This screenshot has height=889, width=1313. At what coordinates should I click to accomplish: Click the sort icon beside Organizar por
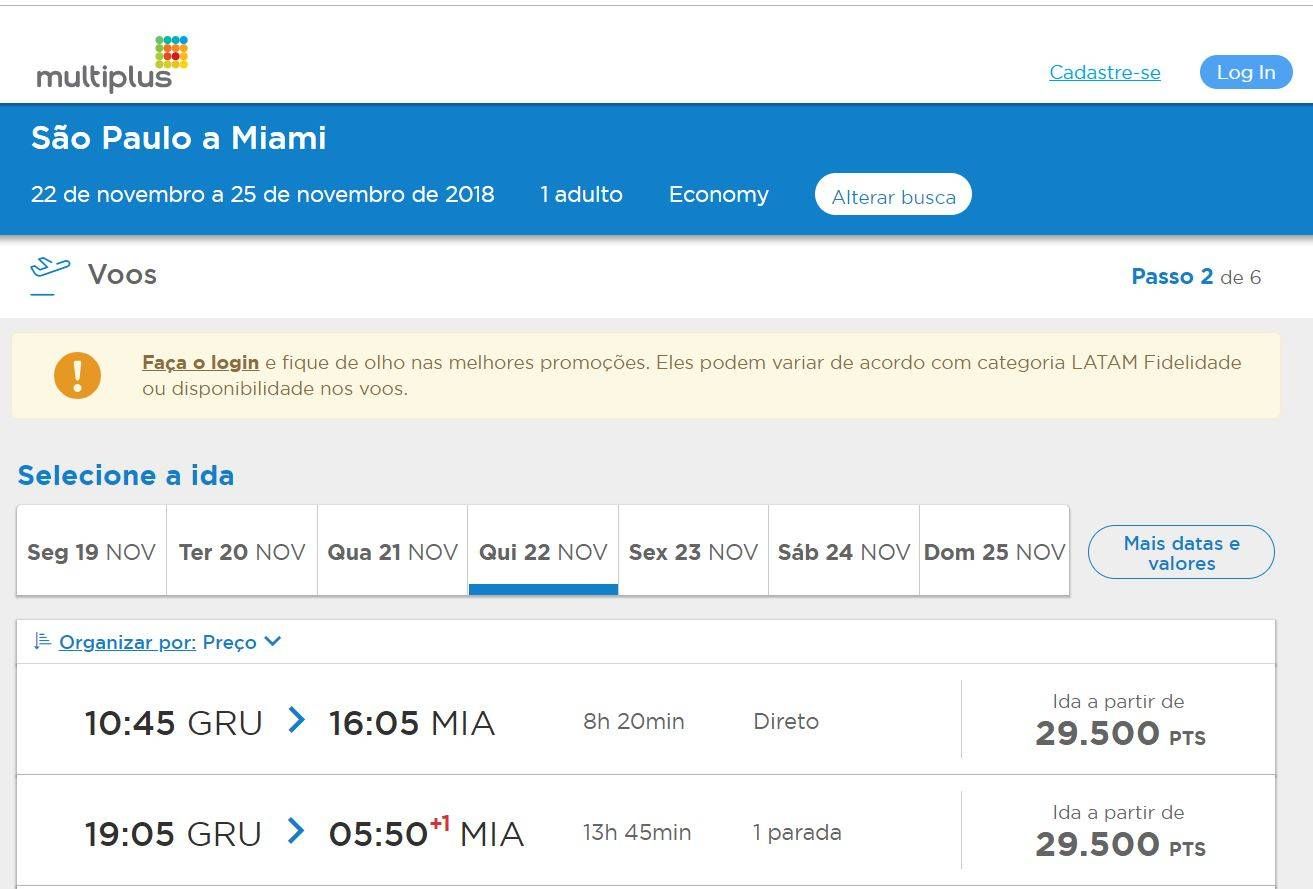(x=42, y=641)
